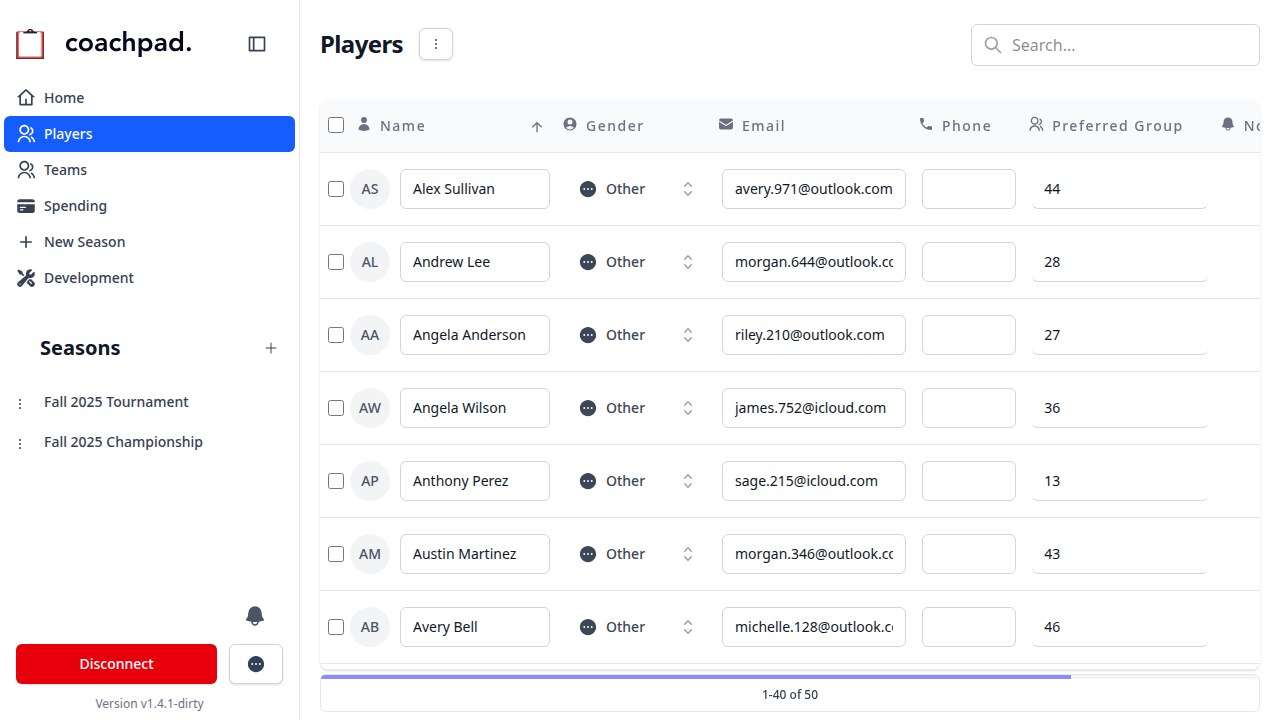Select Teams in the sidebar
This screenshot has width=1280, height=720.
tap(64, 169)
